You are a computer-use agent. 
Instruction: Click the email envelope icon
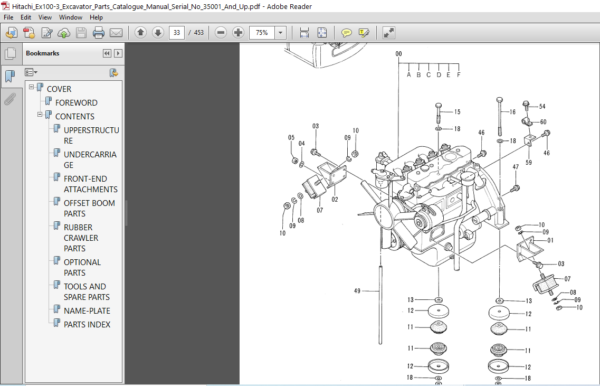click(116, 33)
